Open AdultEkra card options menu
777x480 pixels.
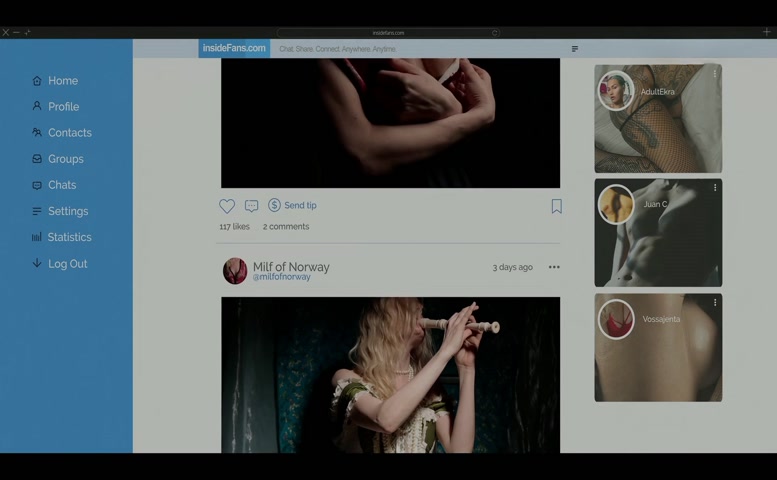pyautogui.click(x=714, y=74)
